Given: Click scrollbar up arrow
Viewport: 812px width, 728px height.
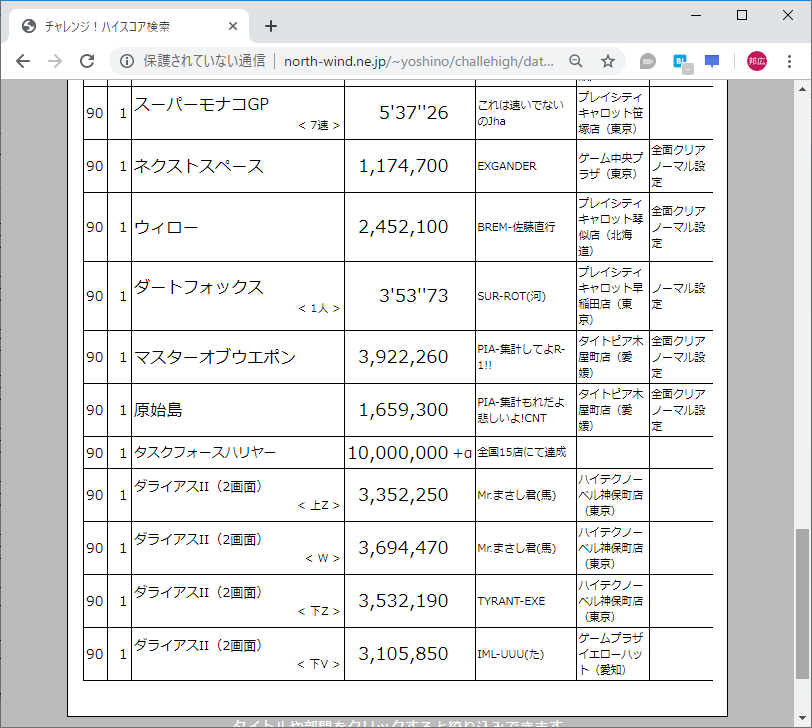Looking at the screenshot, I should coord(802,89).
